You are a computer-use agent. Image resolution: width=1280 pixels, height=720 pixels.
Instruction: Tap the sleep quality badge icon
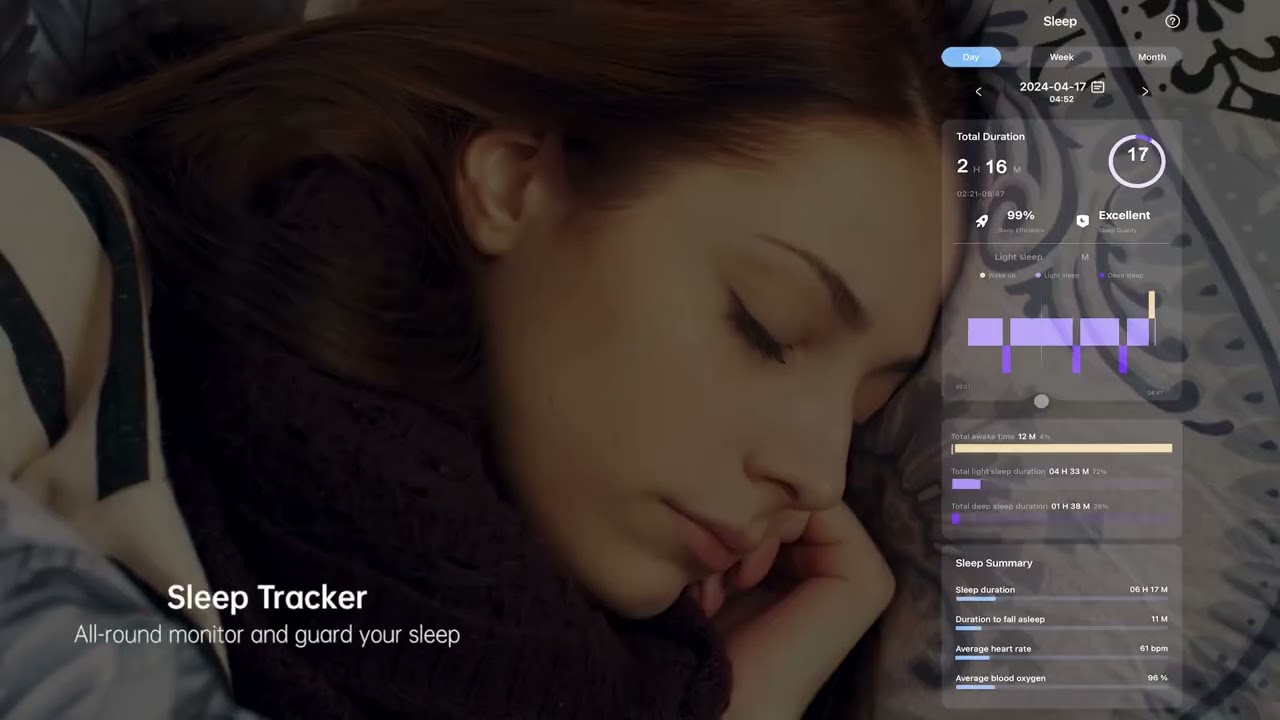tap(1082, 221)
